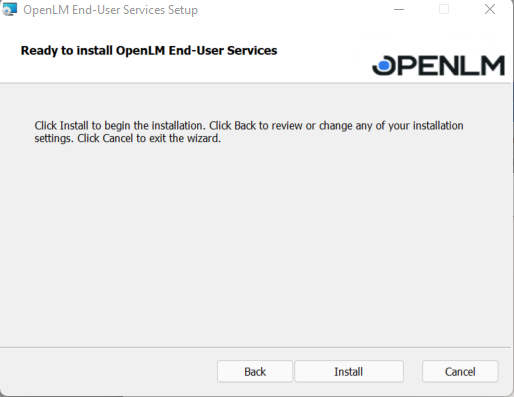Click the installer icon in the title bar
Image resolution: width=514 pixels, height=397 pixels.
point(9,9)
